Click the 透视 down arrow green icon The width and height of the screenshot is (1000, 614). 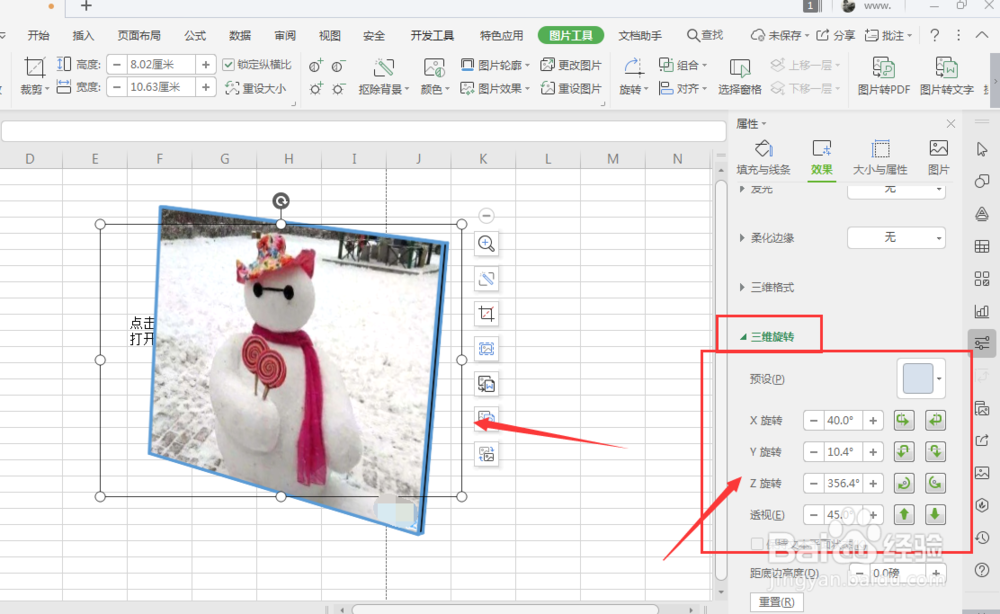935,515
